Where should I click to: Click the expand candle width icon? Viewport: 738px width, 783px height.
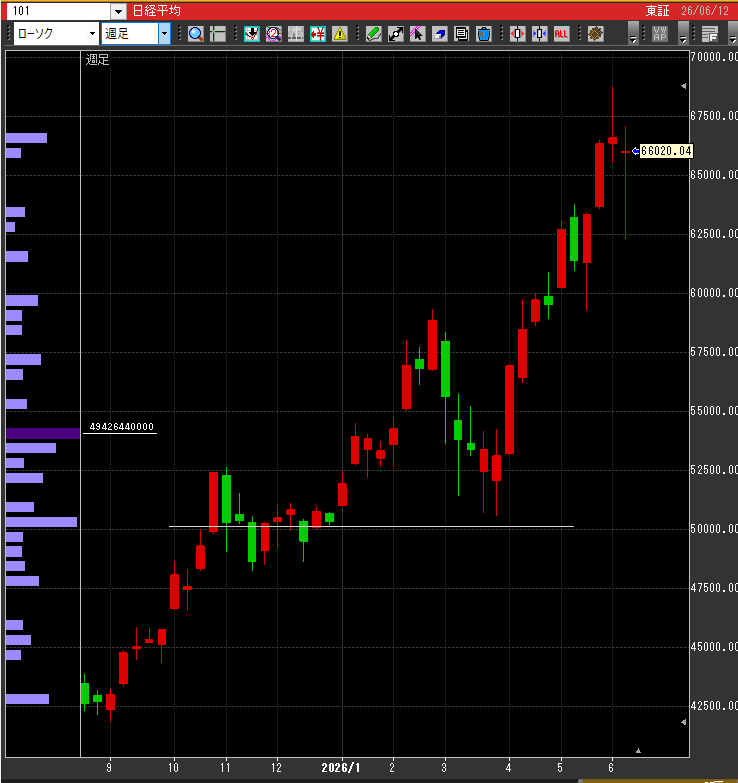(x=517, y=34)
